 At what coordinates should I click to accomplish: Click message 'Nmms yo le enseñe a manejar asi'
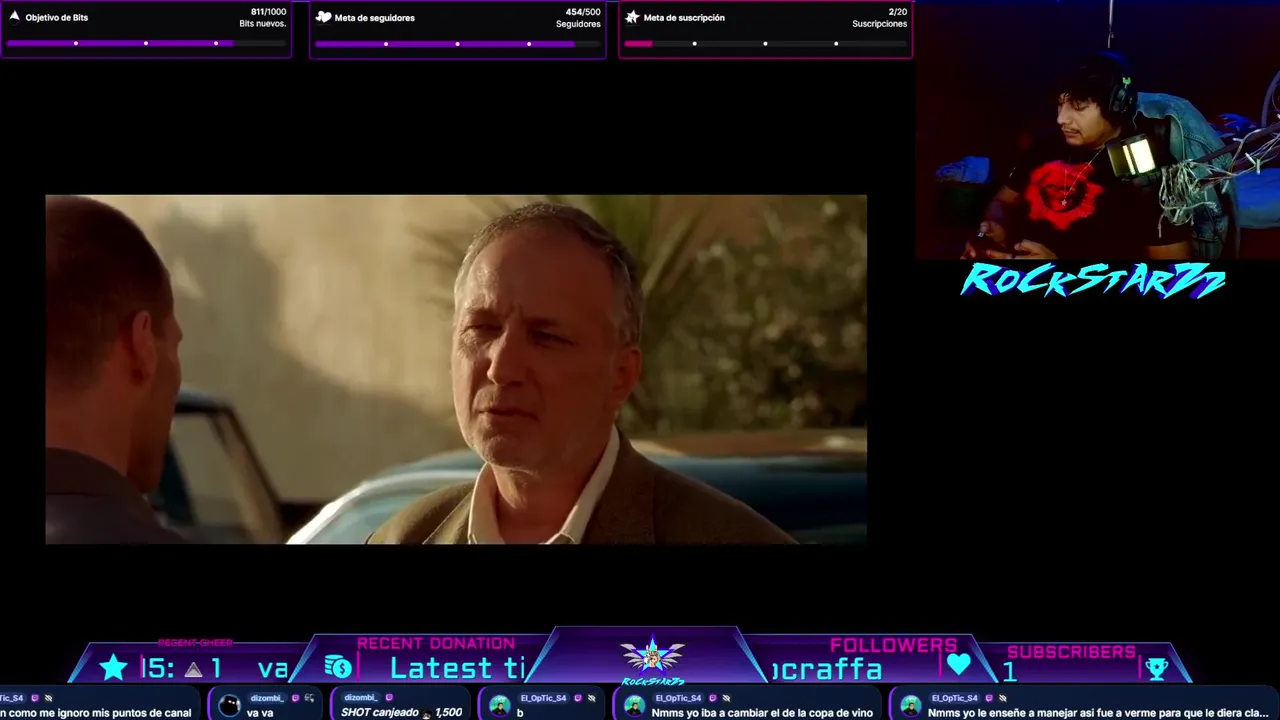pos(1098,713)
